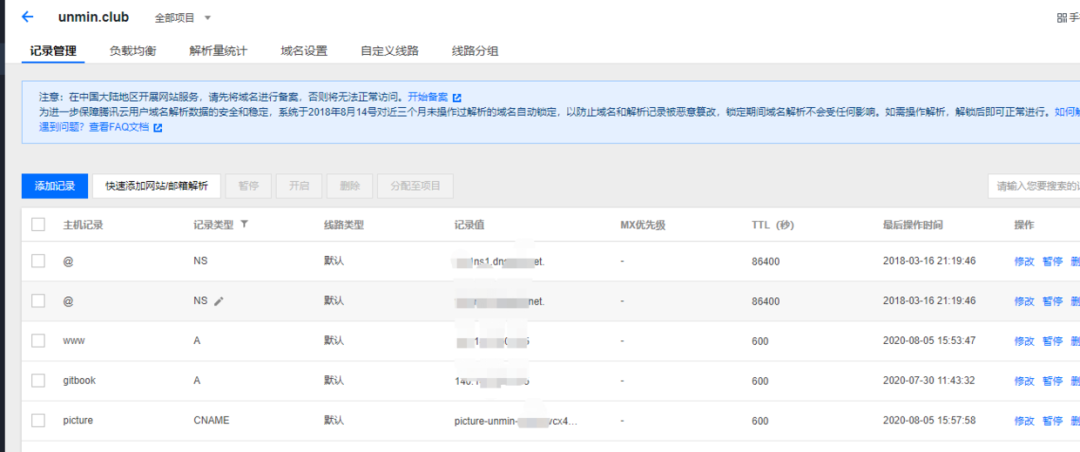
Task: Open the 开始备案 link
Action: [x=428, y=97]
